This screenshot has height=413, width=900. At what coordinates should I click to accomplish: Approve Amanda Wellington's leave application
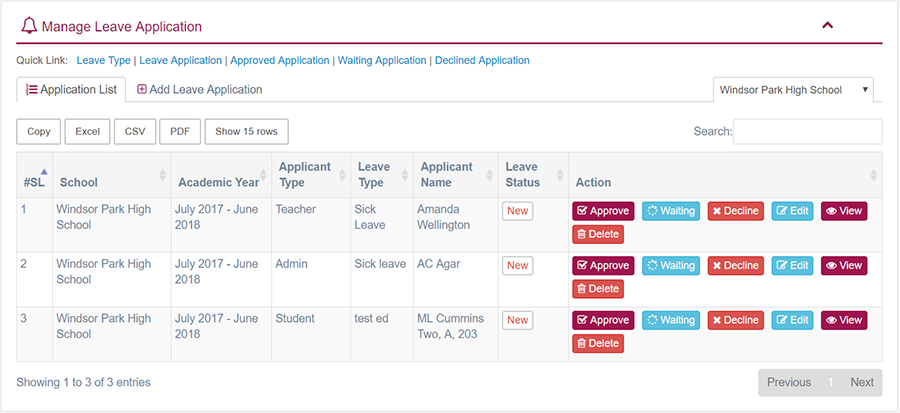(x=603, y=211)
